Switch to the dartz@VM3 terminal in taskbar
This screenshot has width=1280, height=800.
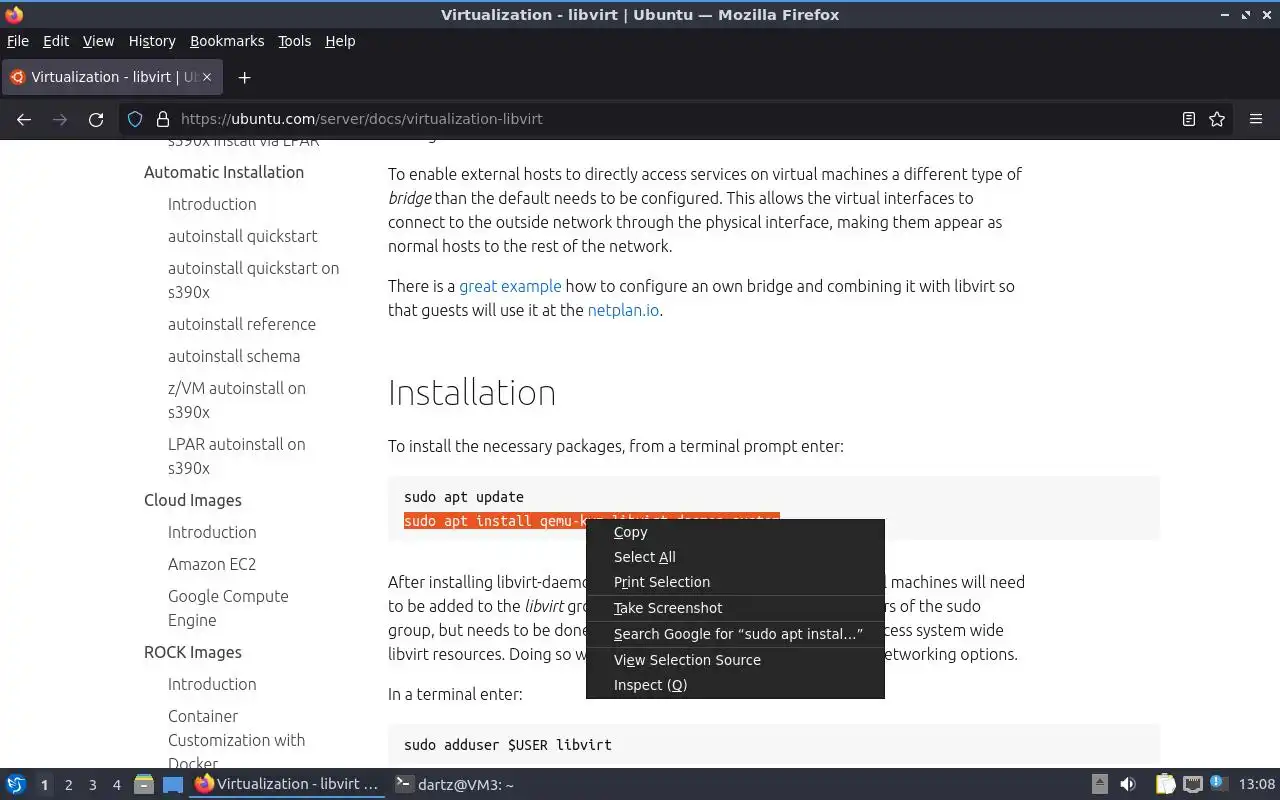pyautogui.click(x=455, y=784)
